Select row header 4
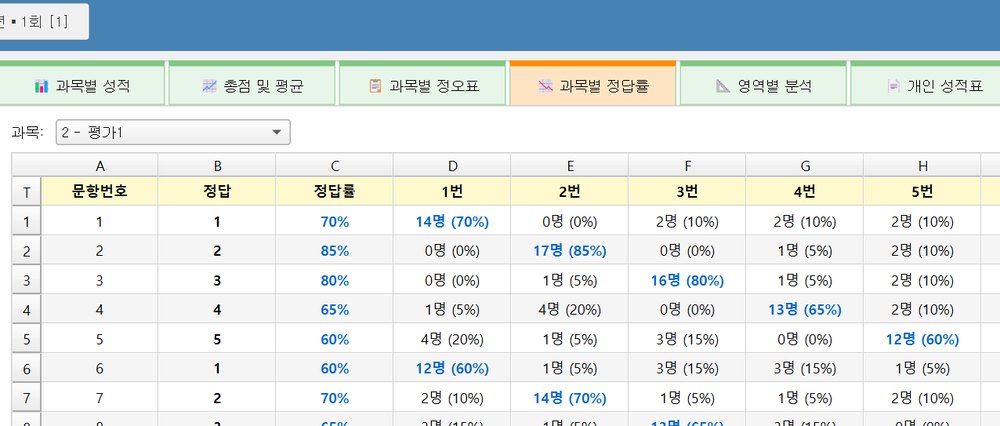Viewport: 1000px width, 426px height. click(26, 310)
